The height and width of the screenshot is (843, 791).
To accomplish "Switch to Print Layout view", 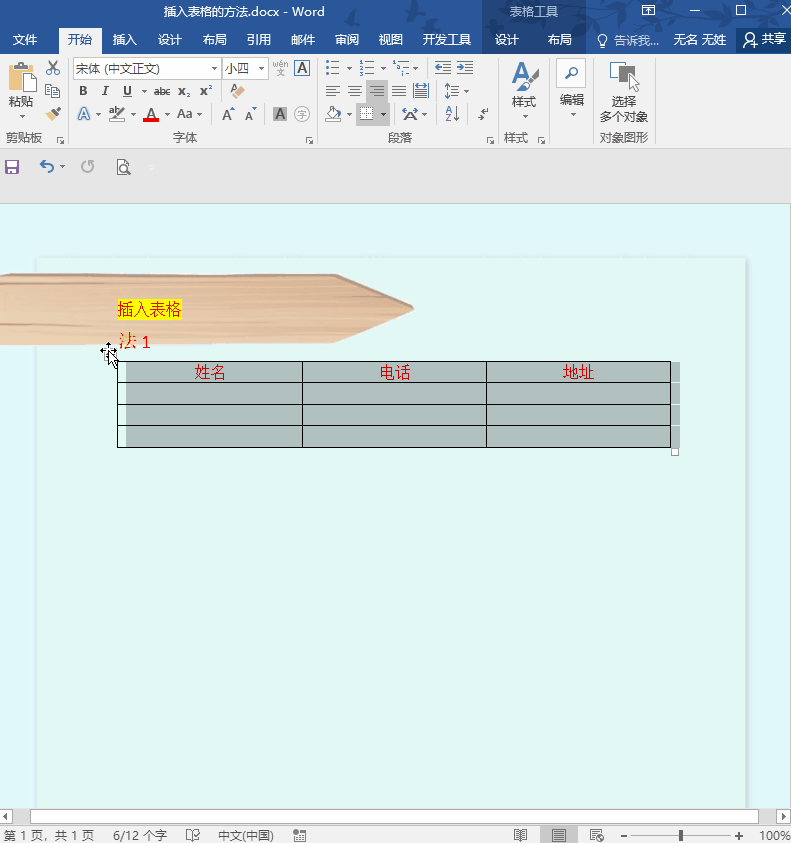I will 559,835.
